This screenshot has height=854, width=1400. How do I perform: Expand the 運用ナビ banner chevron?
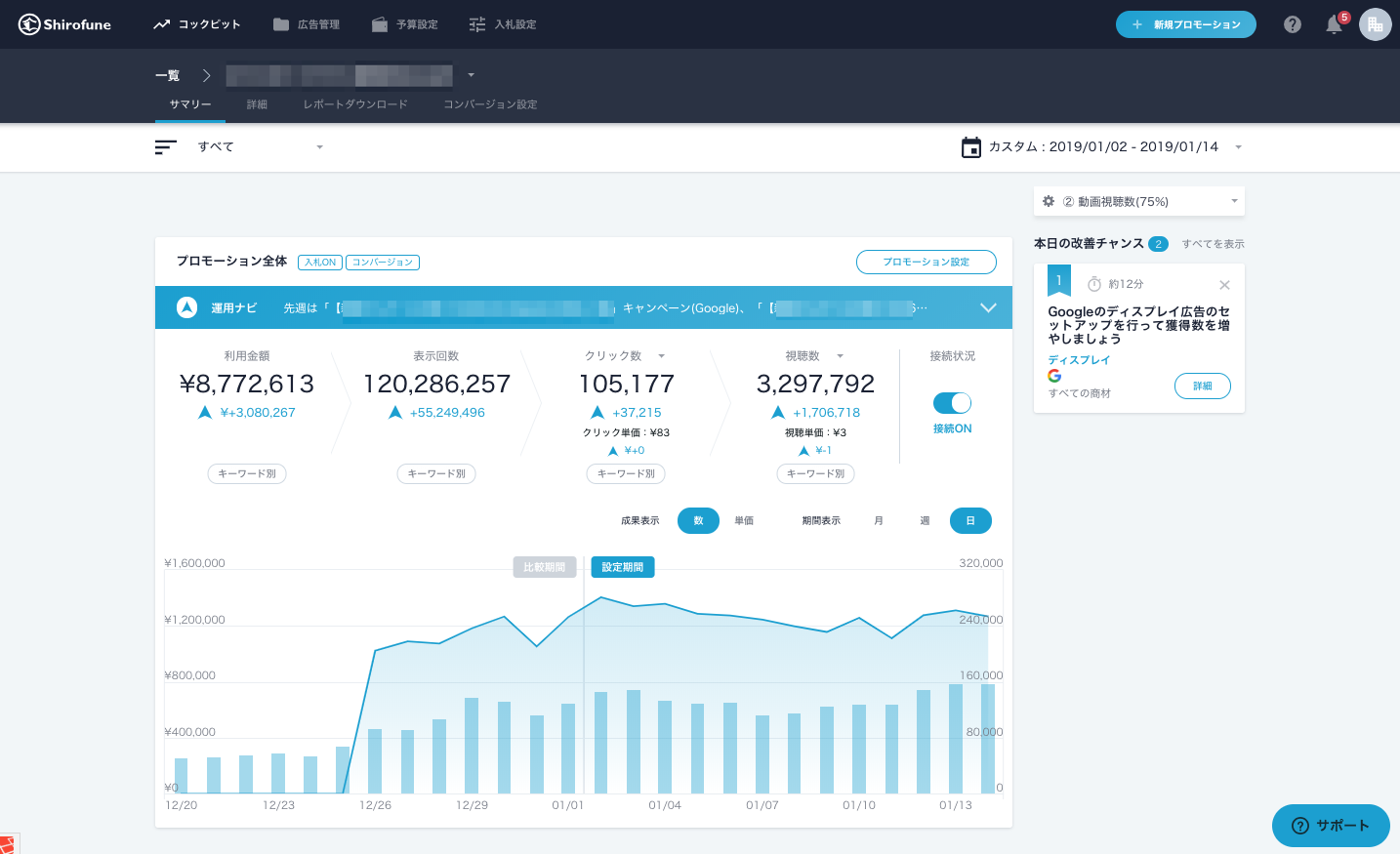(988, 307)
